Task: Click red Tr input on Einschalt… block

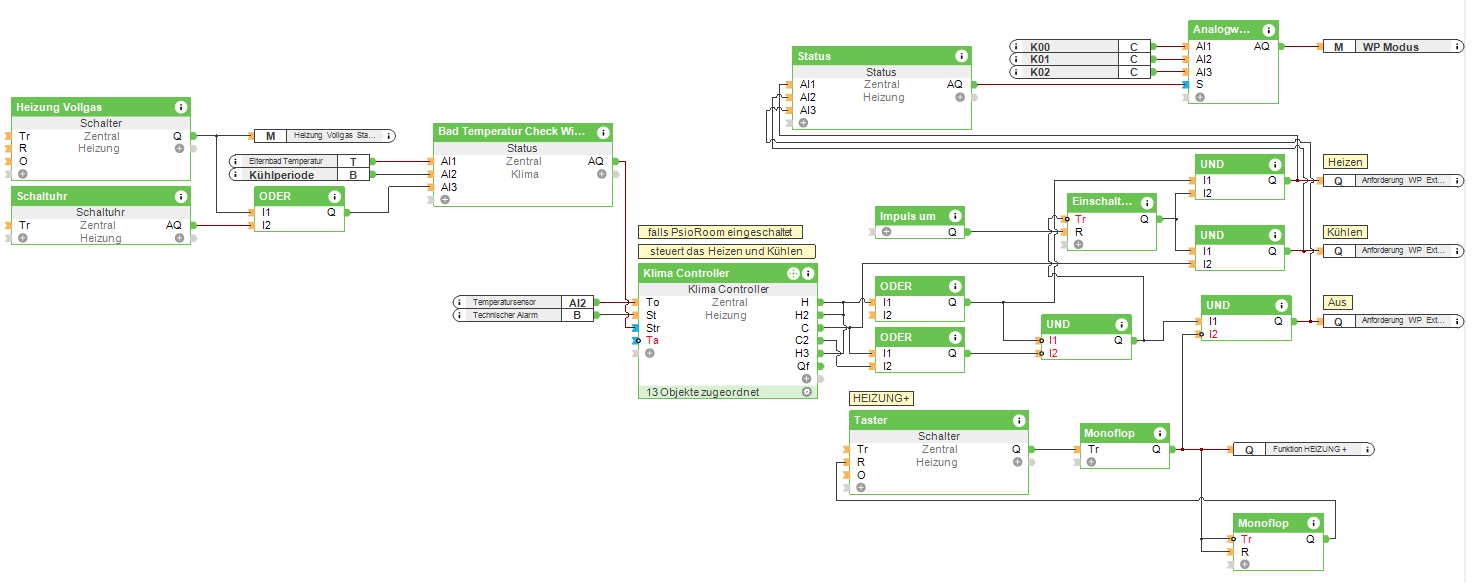Action: coord(1079,219)
